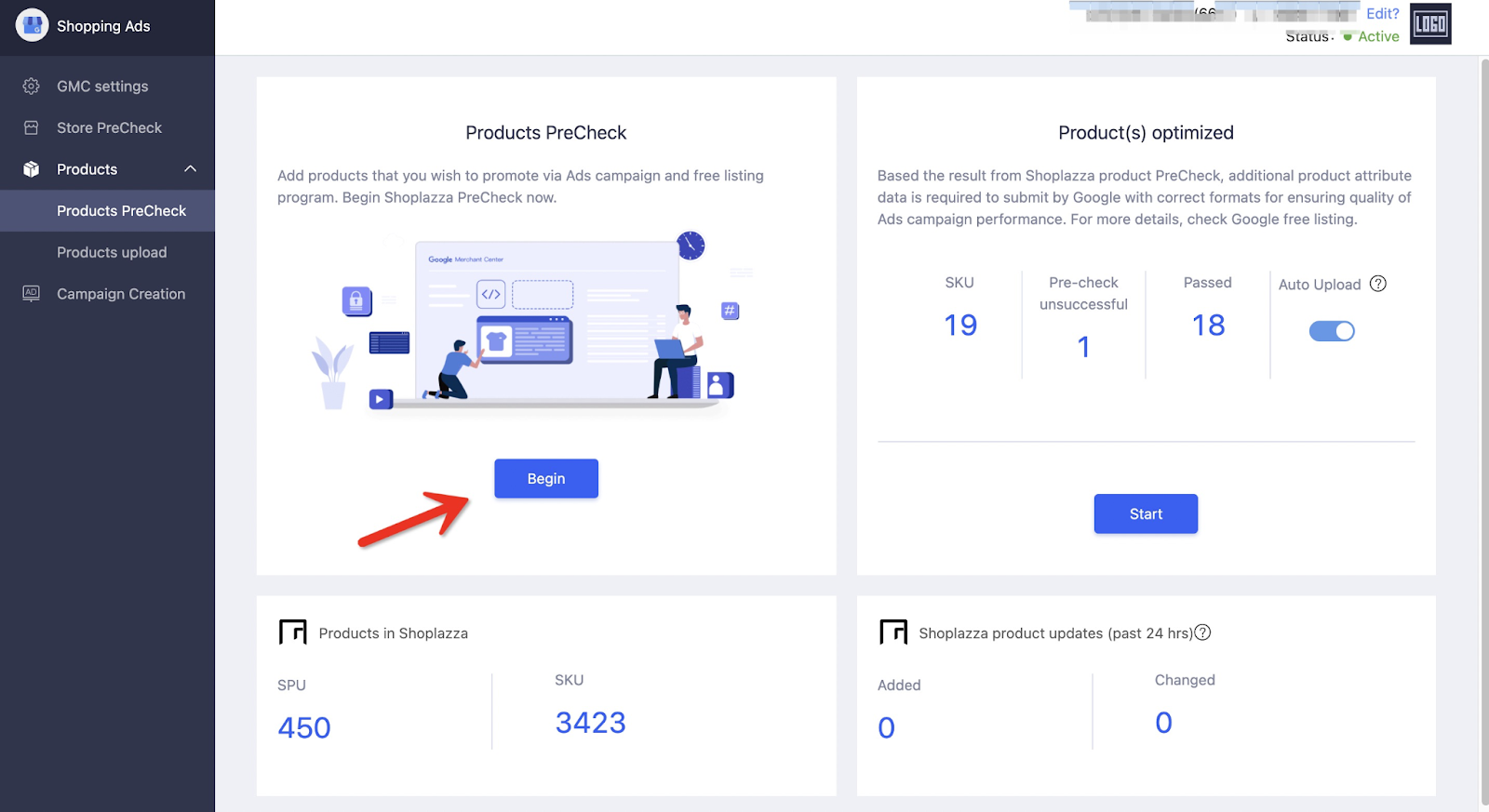1489x812 pixels.
Task: Click the Shopping Ads title text
Action: [103, 26]
